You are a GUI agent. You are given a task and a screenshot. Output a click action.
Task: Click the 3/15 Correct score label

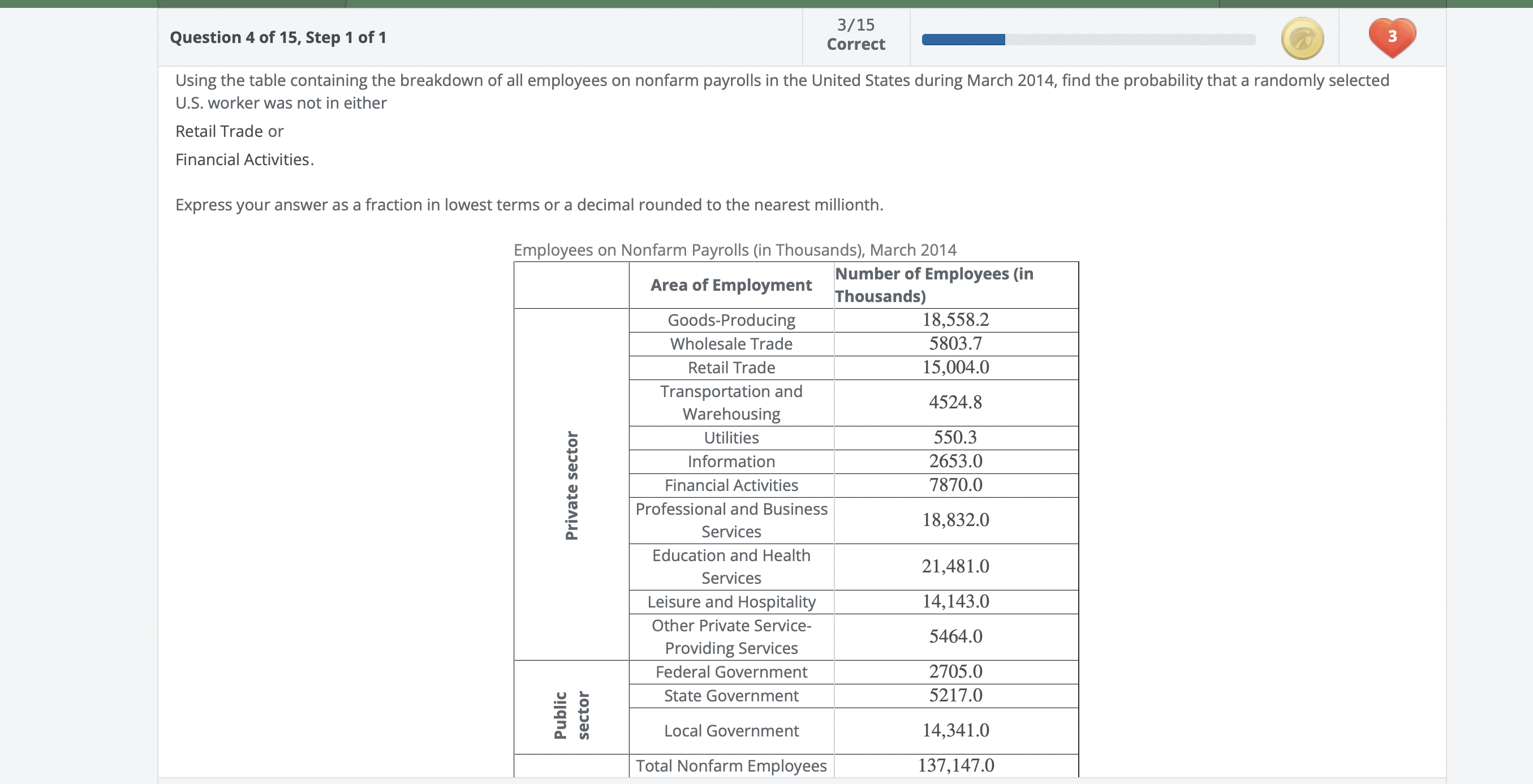[x=855, y=35]
